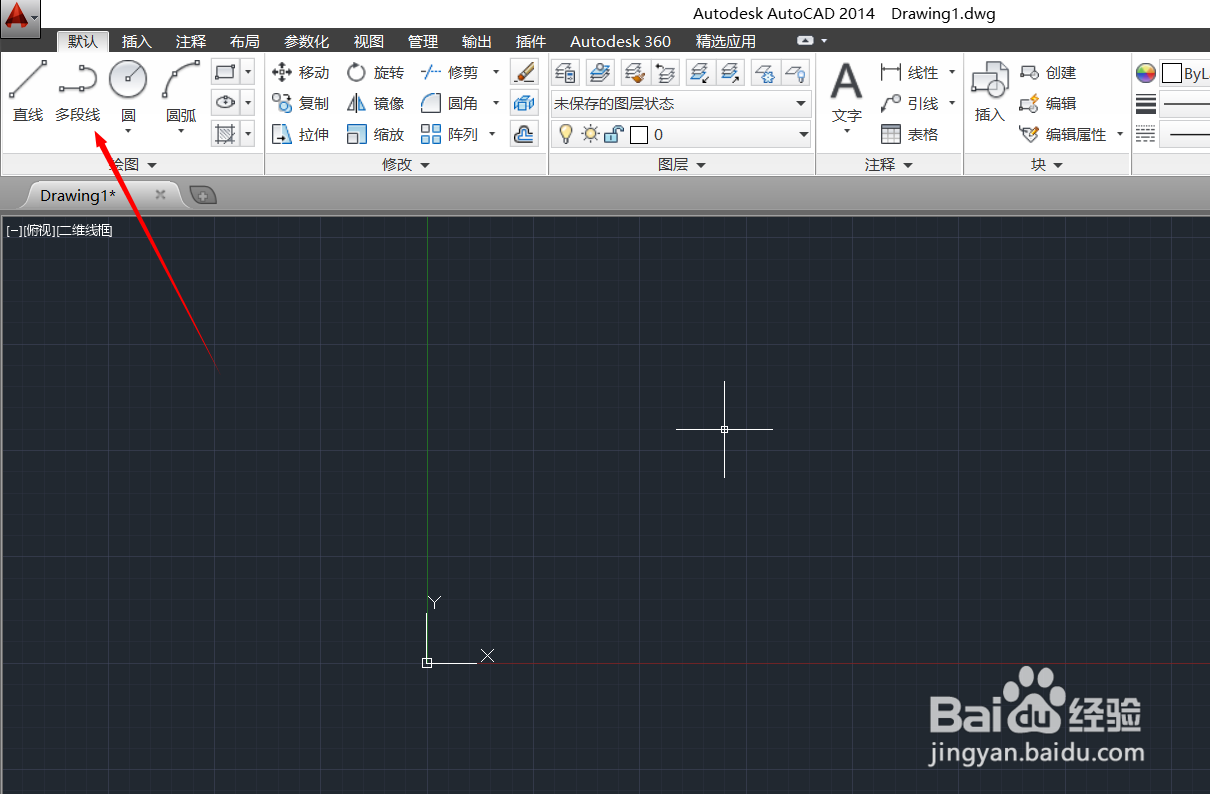
Task: Open the 线性 dimension dropdown arrow
Action: point(951,72)
